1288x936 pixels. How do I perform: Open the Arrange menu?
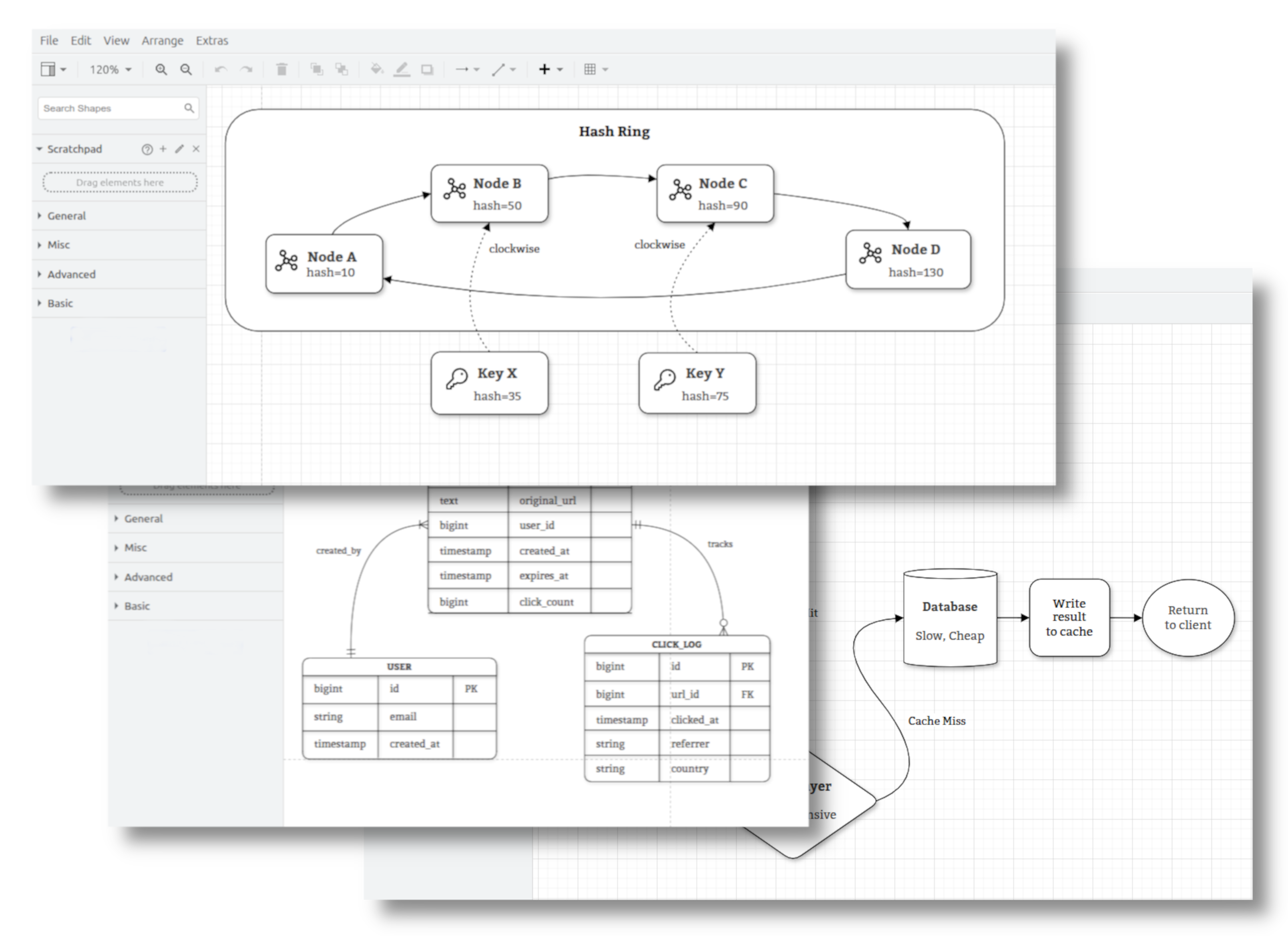click(163, 40)
